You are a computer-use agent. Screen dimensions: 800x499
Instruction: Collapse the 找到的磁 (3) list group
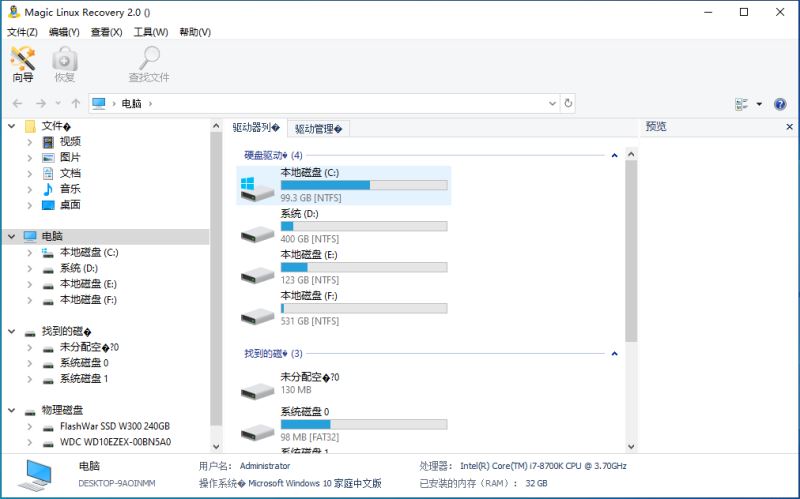click(614, 354)
